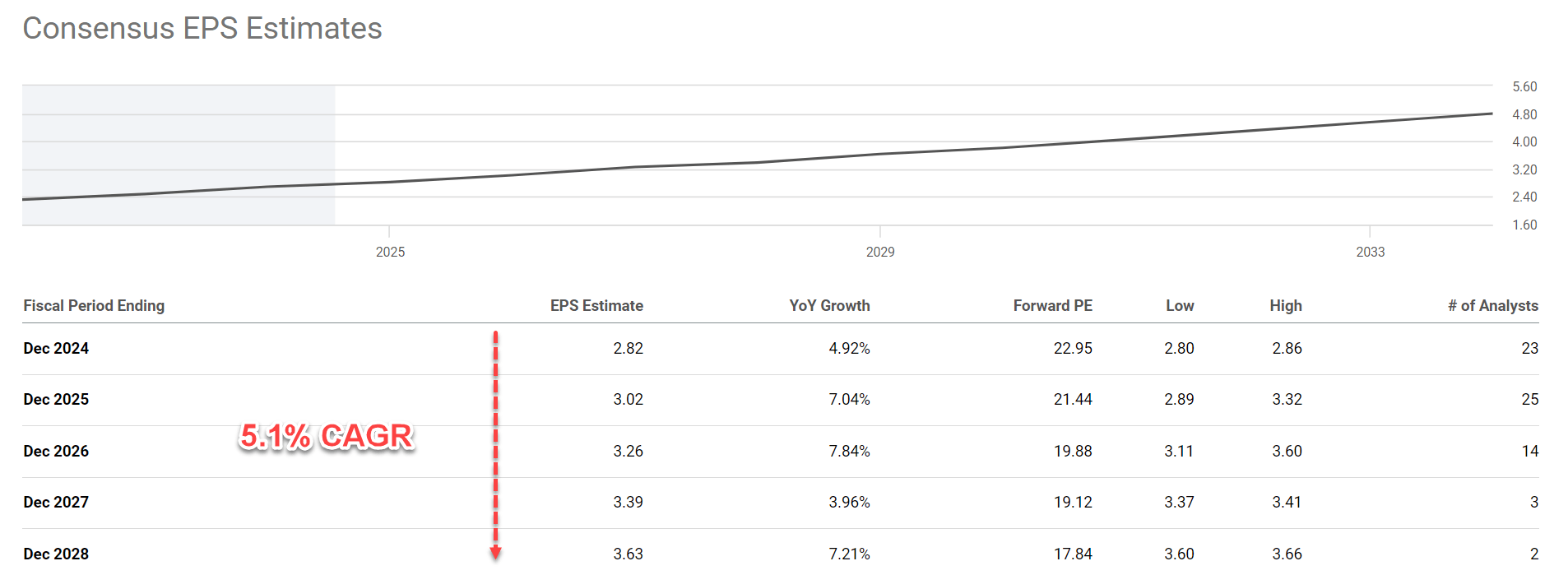Click the High column header
This screenshot has height=575, width=1568.
click(x=1285, y=306)
